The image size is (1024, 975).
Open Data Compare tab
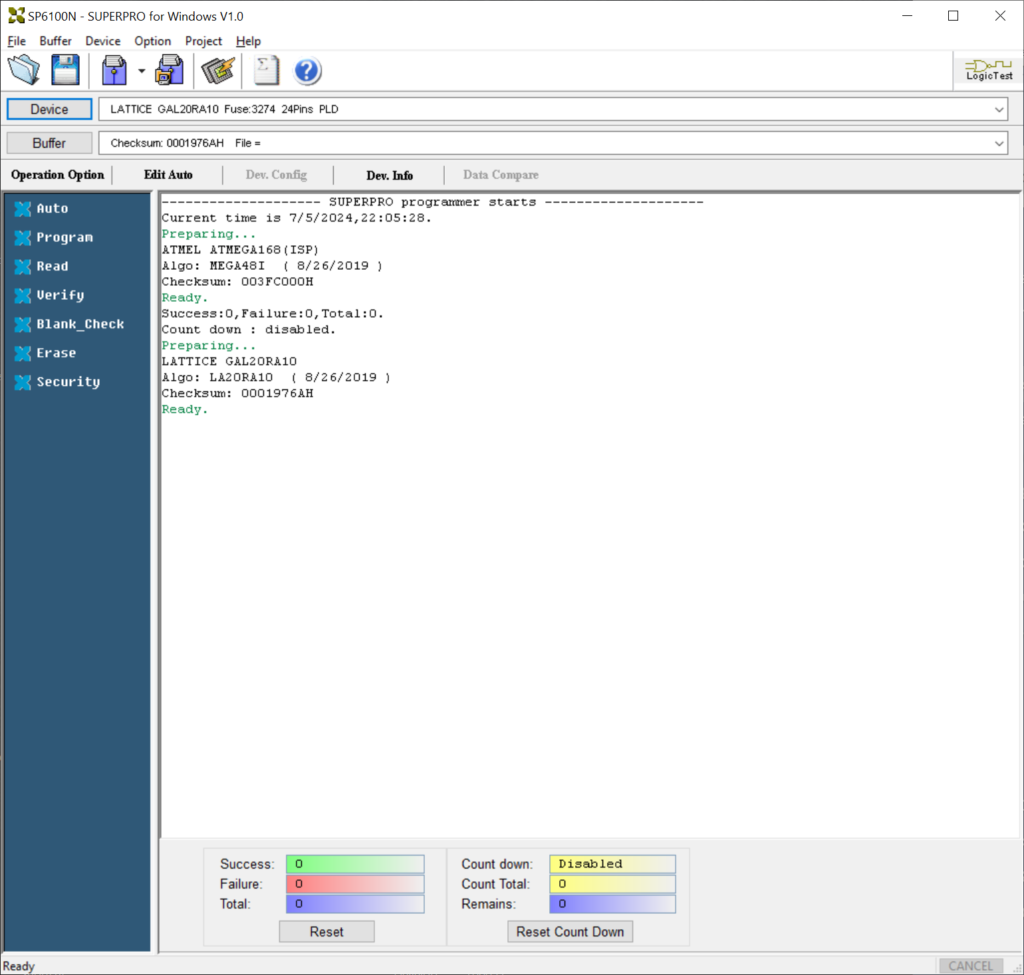[x=501, y=174]
